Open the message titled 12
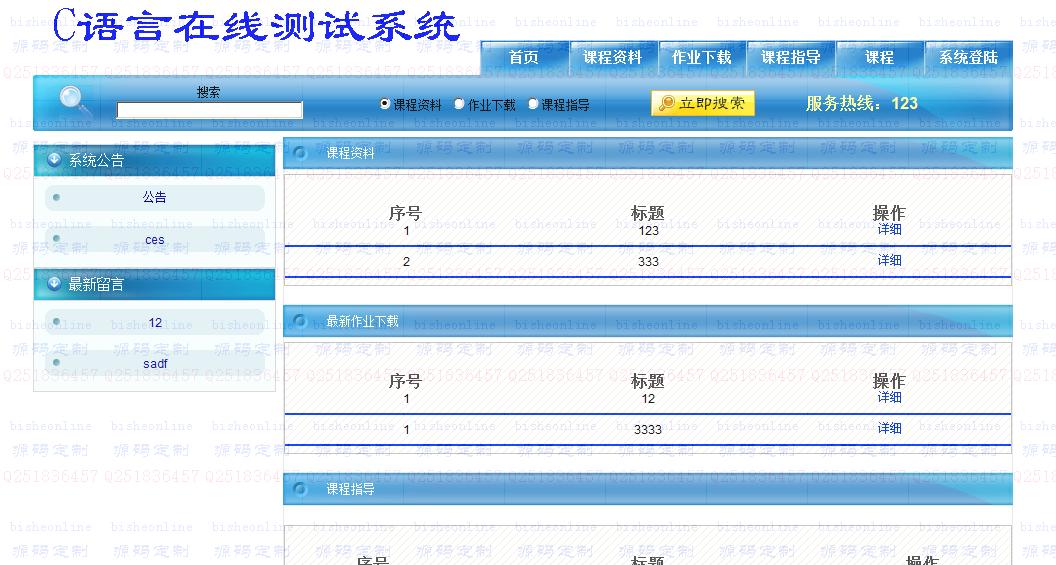 click(155, 323)
